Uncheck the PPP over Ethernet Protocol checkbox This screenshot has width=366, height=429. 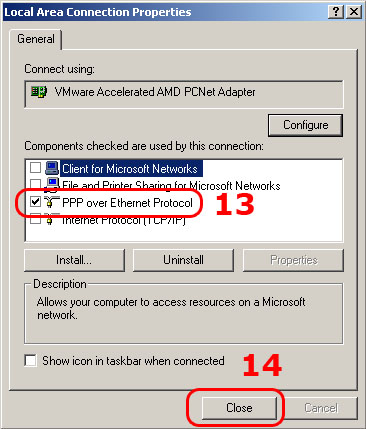point(35,202)
